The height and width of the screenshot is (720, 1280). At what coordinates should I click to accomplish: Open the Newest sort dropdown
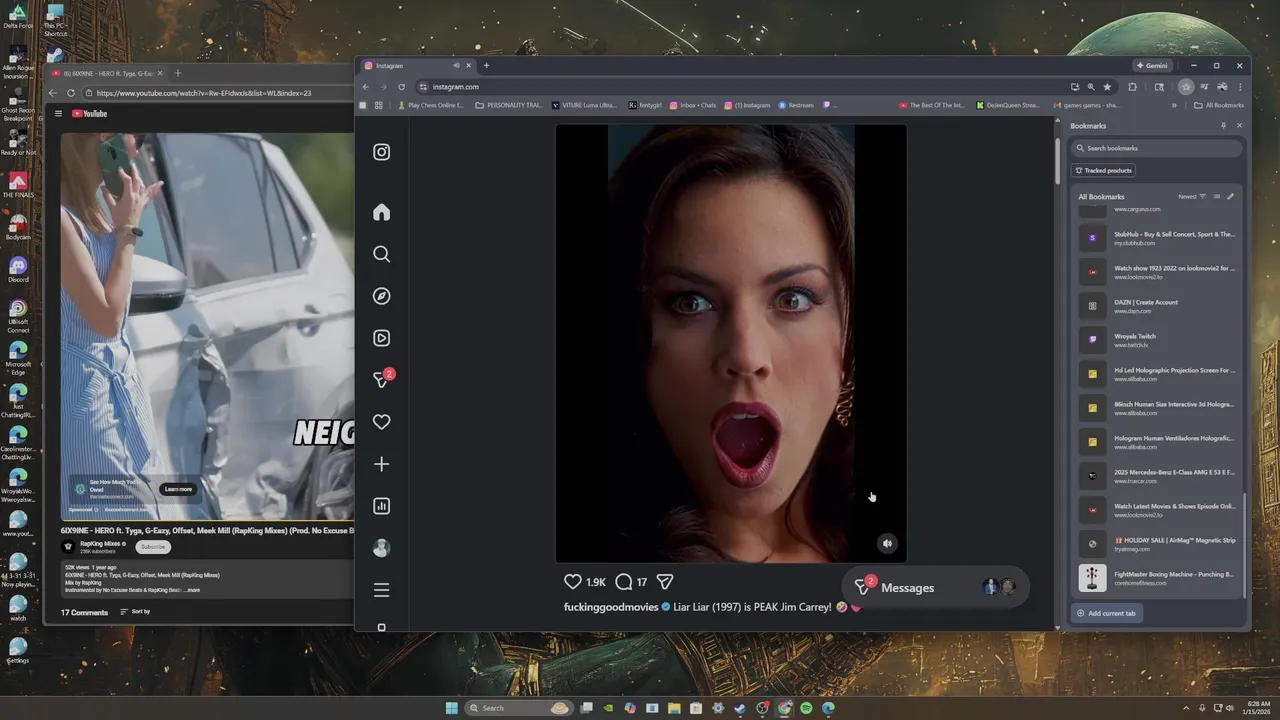pyautogui.click(x=1191, y=197)
